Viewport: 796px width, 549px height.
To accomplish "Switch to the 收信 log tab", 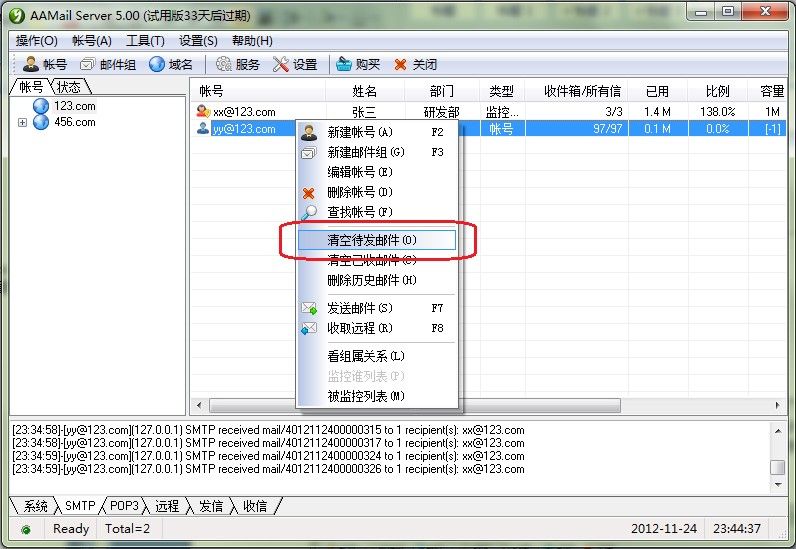I will [255, 506].
